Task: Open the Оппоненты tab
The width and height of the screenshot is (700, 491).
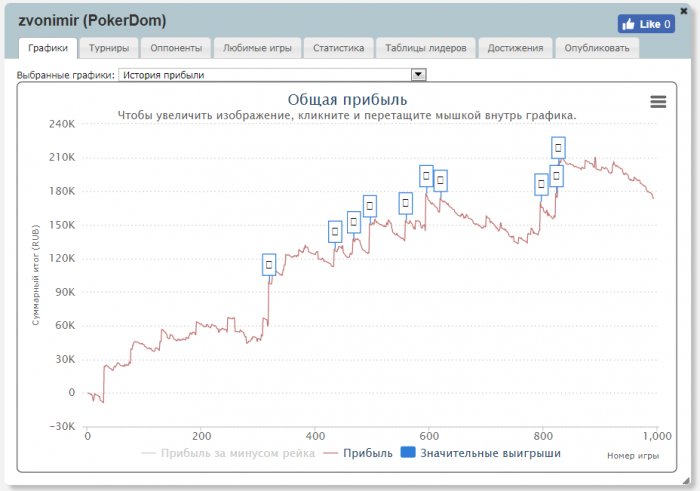Action: pos(176,48)
